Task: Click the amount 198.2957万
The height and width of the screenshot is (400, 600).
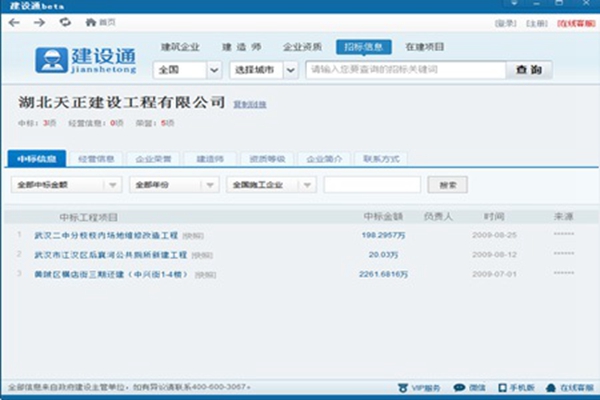Action: click(x=383, y=235)
